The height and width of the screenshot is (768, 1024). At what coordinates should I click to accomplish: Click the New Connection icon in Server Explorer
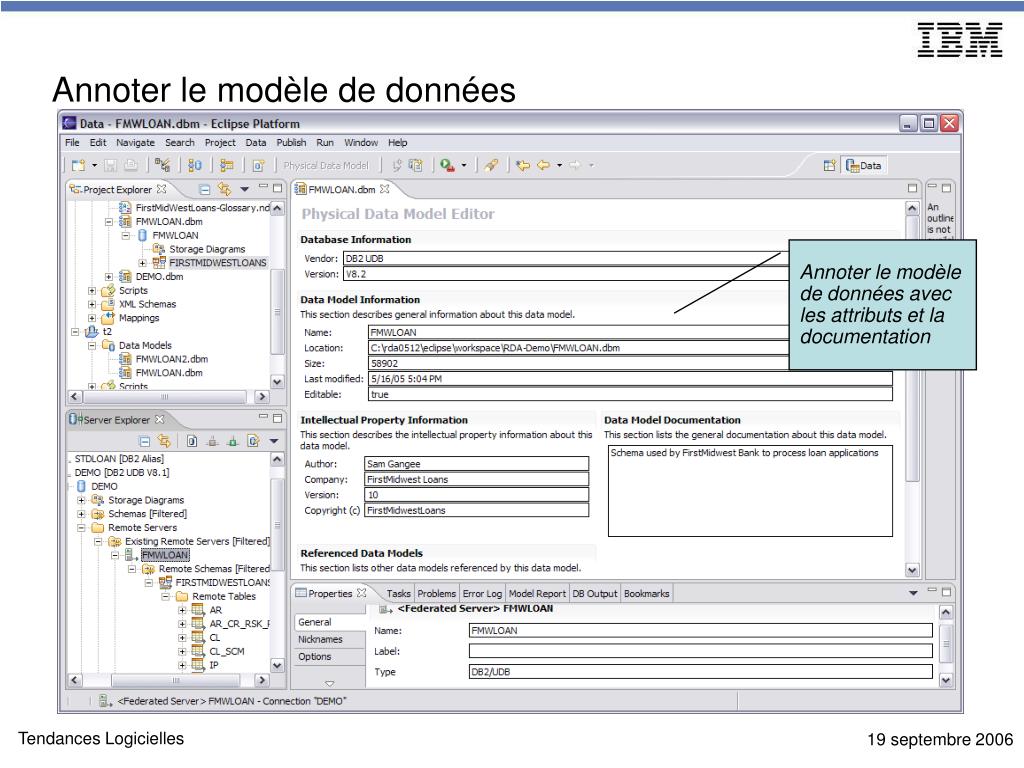click(x=191, y=441)
